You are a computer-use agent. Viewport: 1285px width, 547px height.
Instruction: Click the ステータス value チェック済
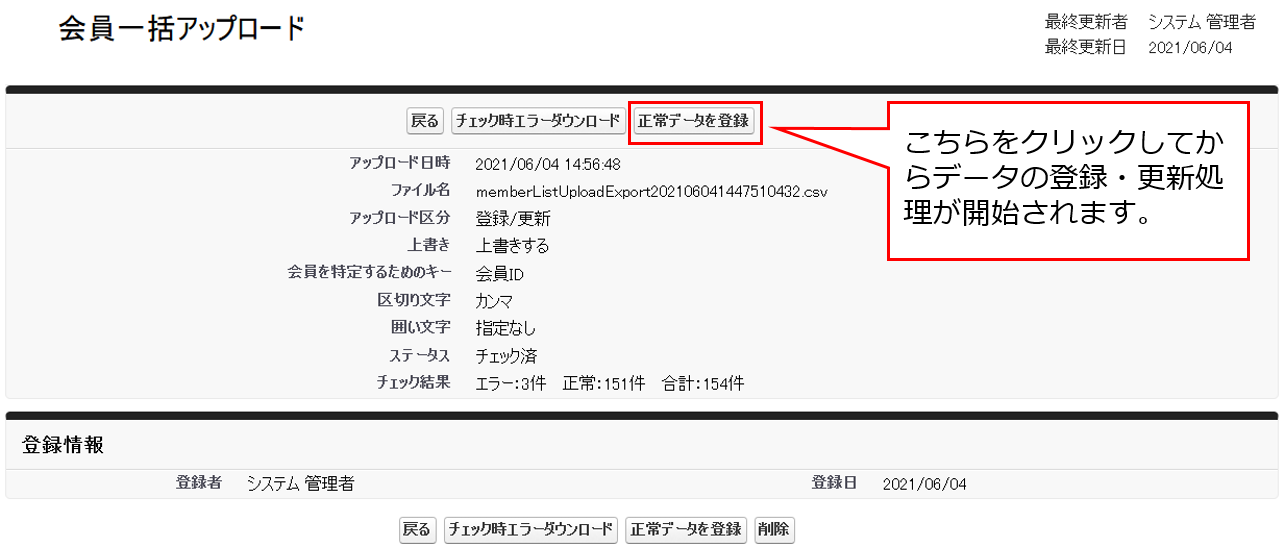pos(506,356)
